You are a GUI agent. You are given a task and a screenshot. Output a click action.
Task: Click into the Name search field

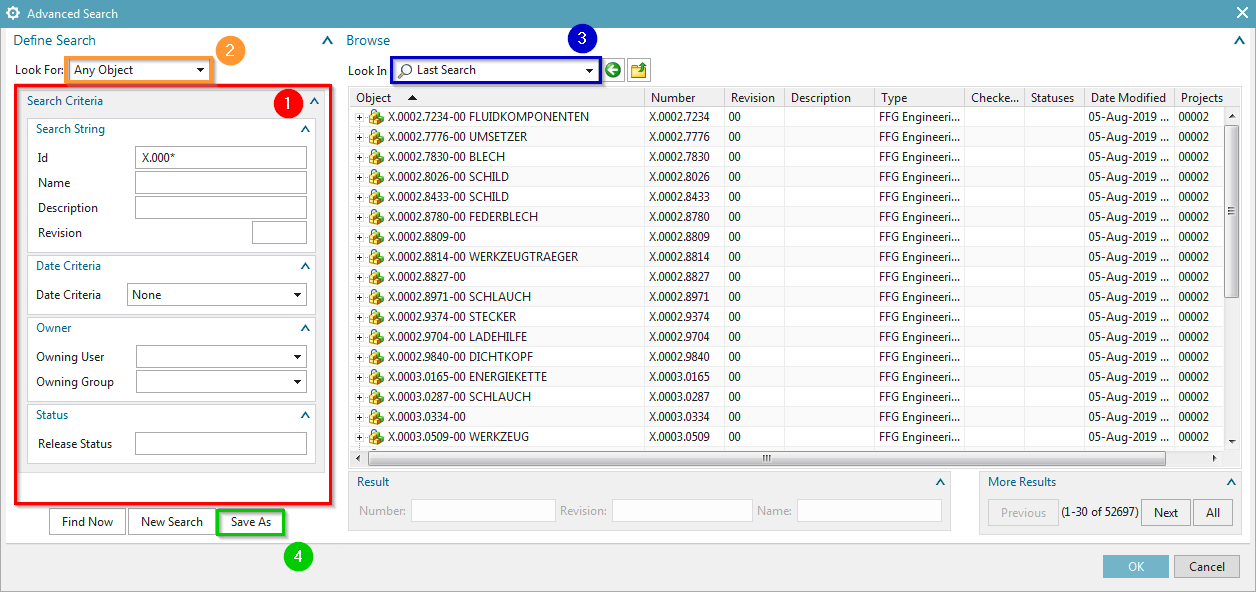tap(220, 183)
